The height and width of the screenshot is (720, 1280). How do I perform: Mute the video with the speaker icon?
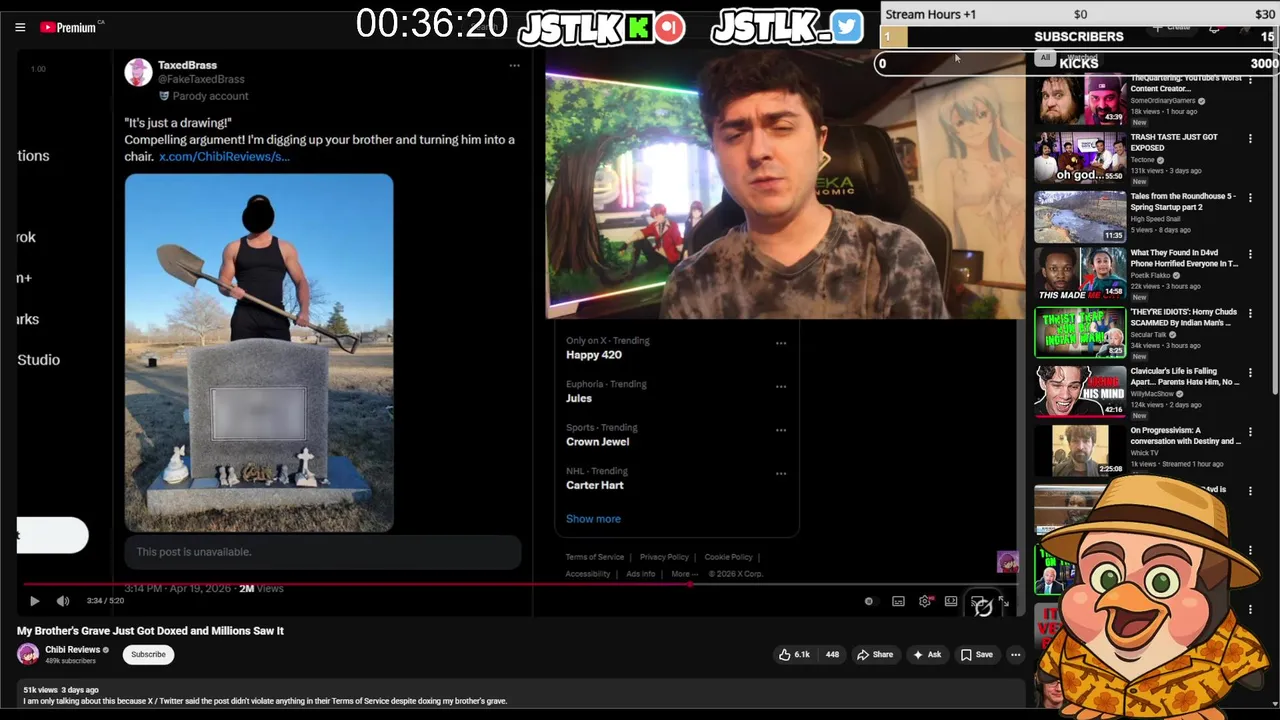click(x=63, y=601)
